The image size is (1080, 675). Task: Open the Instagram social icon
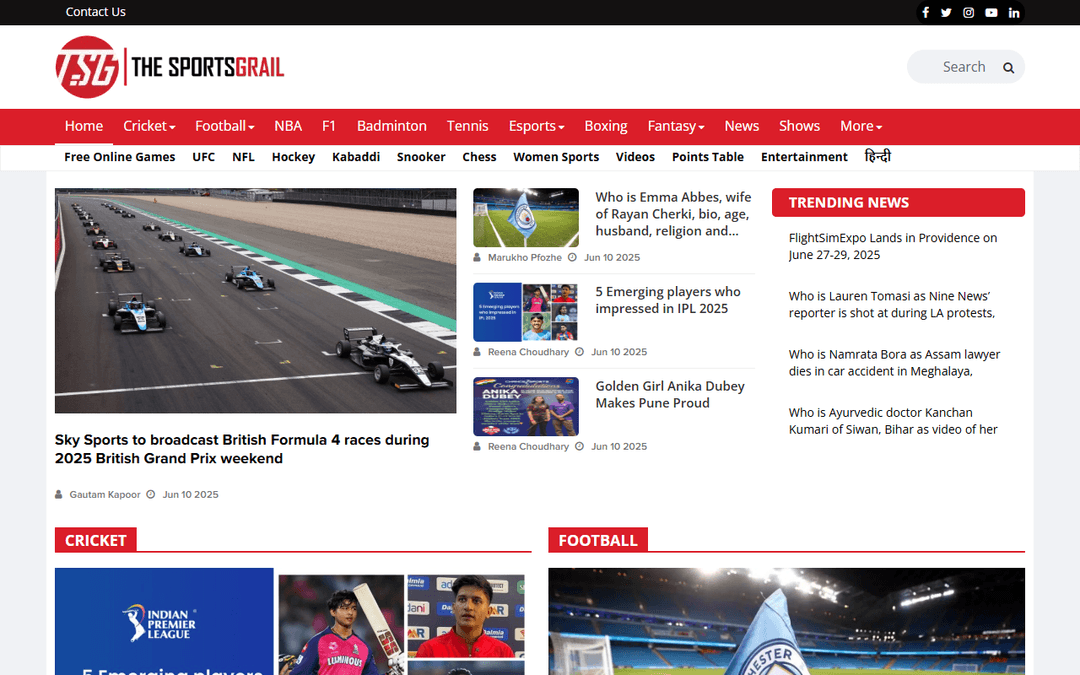pos(968,12)
